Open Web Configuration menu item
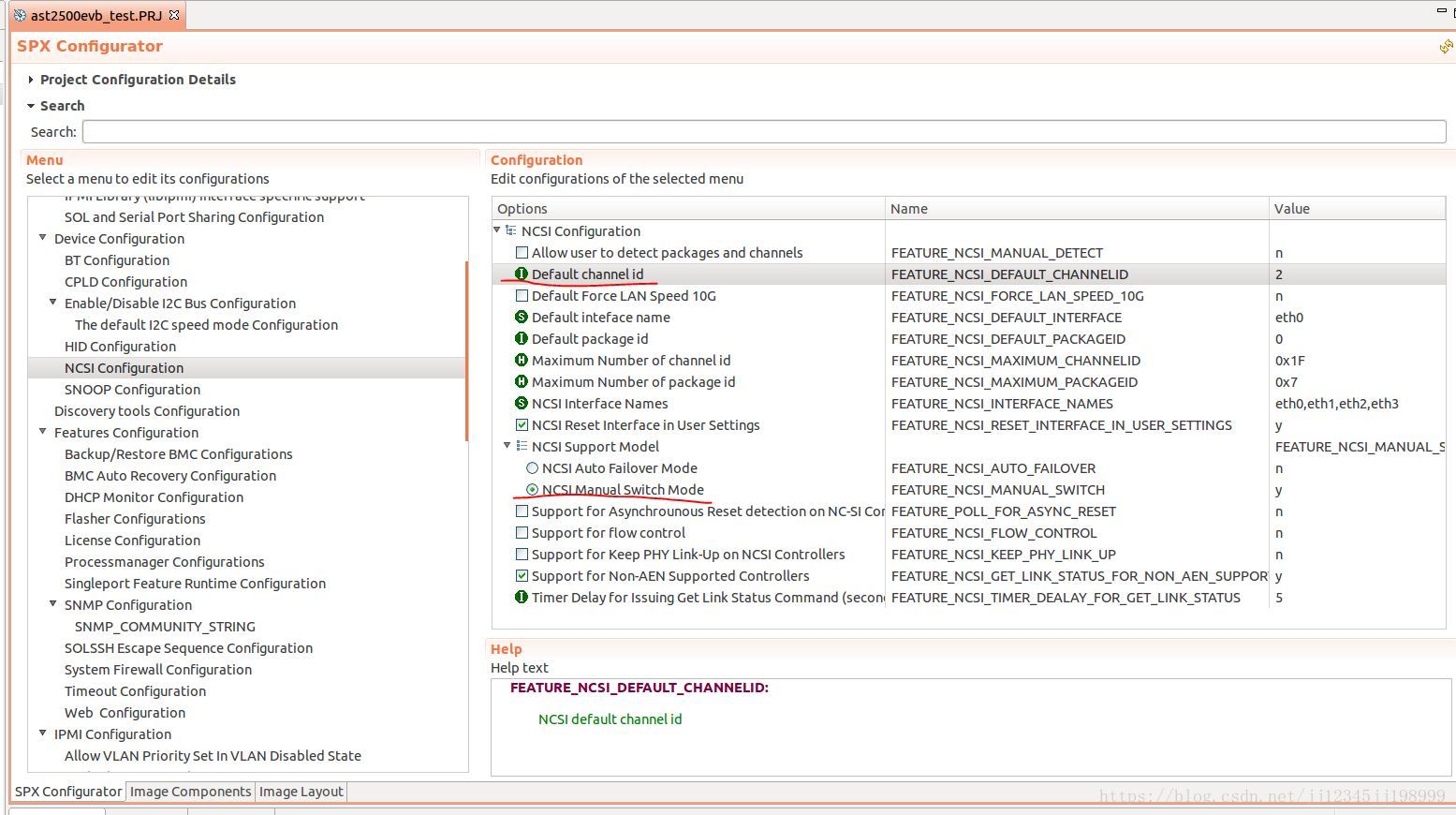Viewport: 1456px width, 815px height. pos(125,713)
